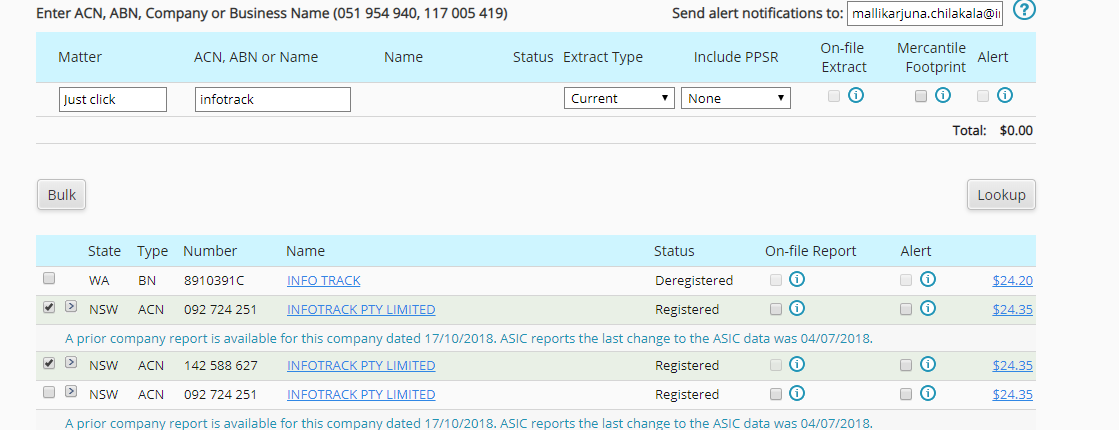Enable Alert for 142 588 627 row
Image resolution: width=1119 pixels, height=430 pixels.
906,365
